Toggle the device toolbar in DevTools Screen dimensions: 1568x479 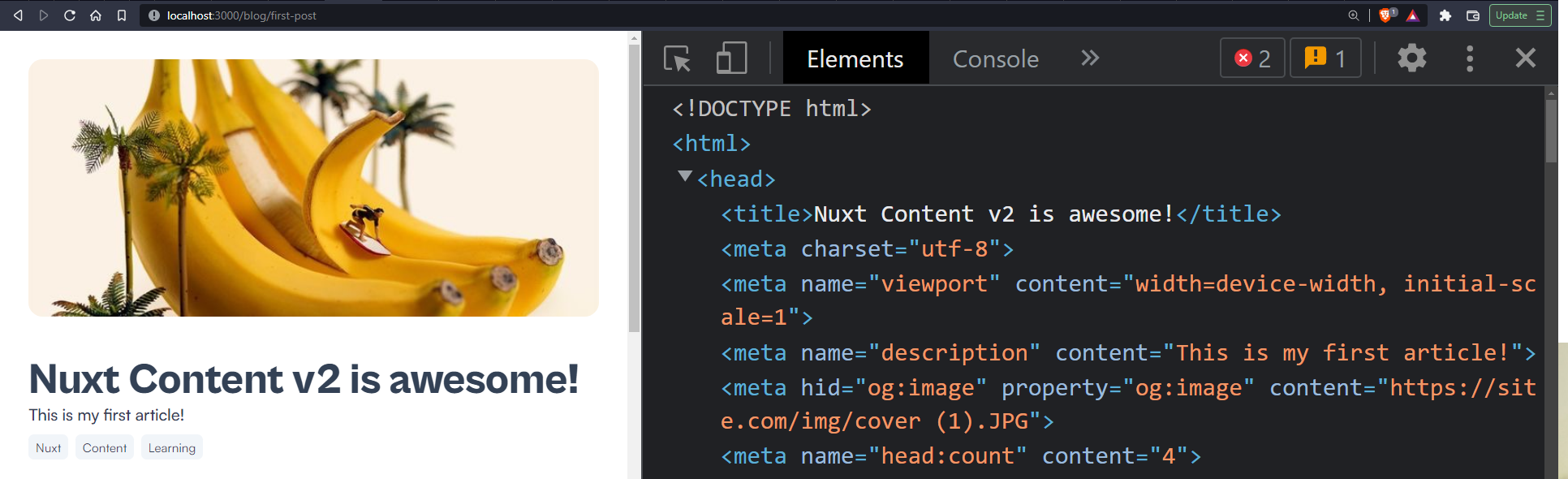[x=731, y=58]
